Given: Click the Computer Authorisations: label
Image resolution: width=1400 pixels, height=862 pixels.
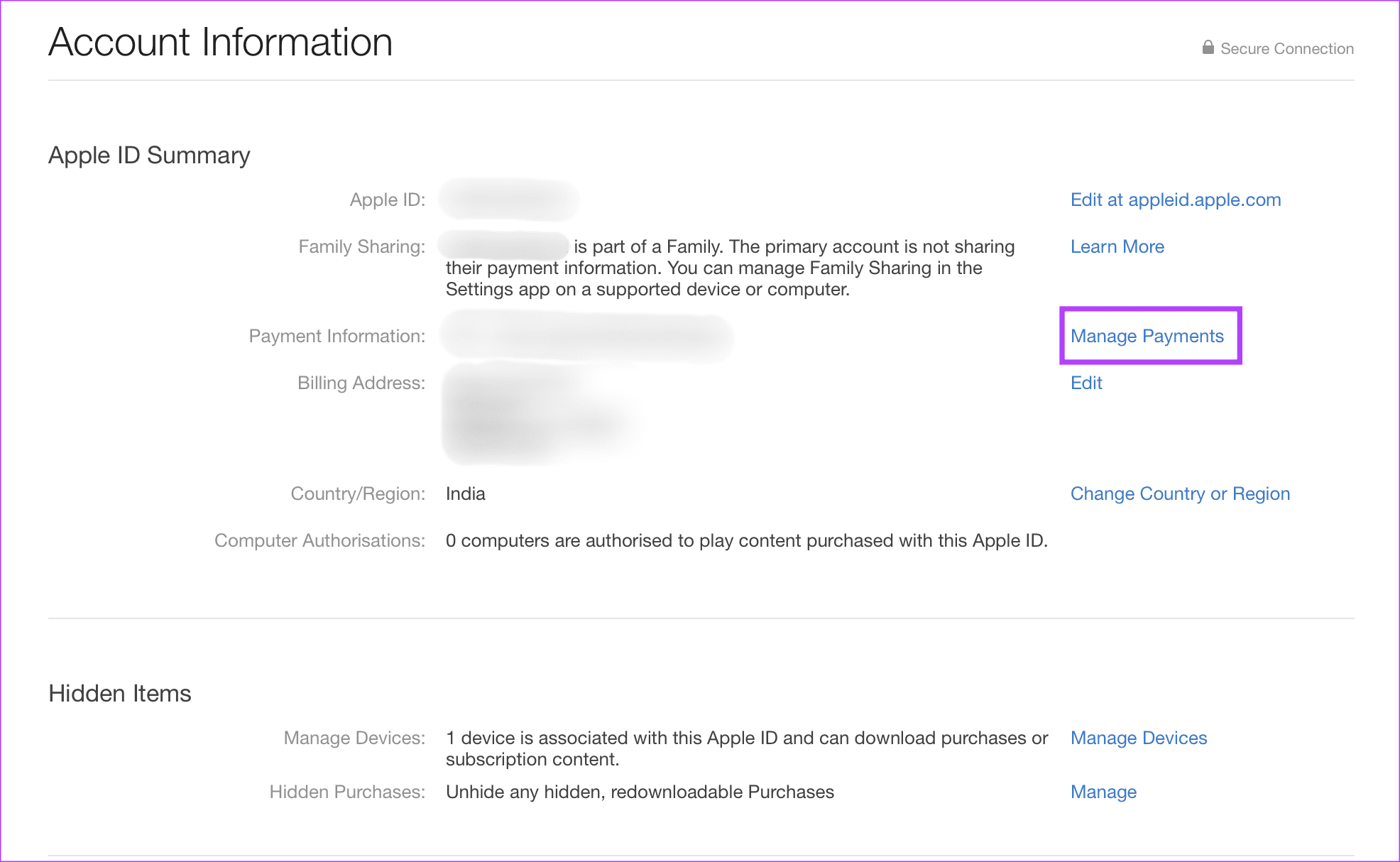Looking at the screenshot, I should (x=320, y=540).
